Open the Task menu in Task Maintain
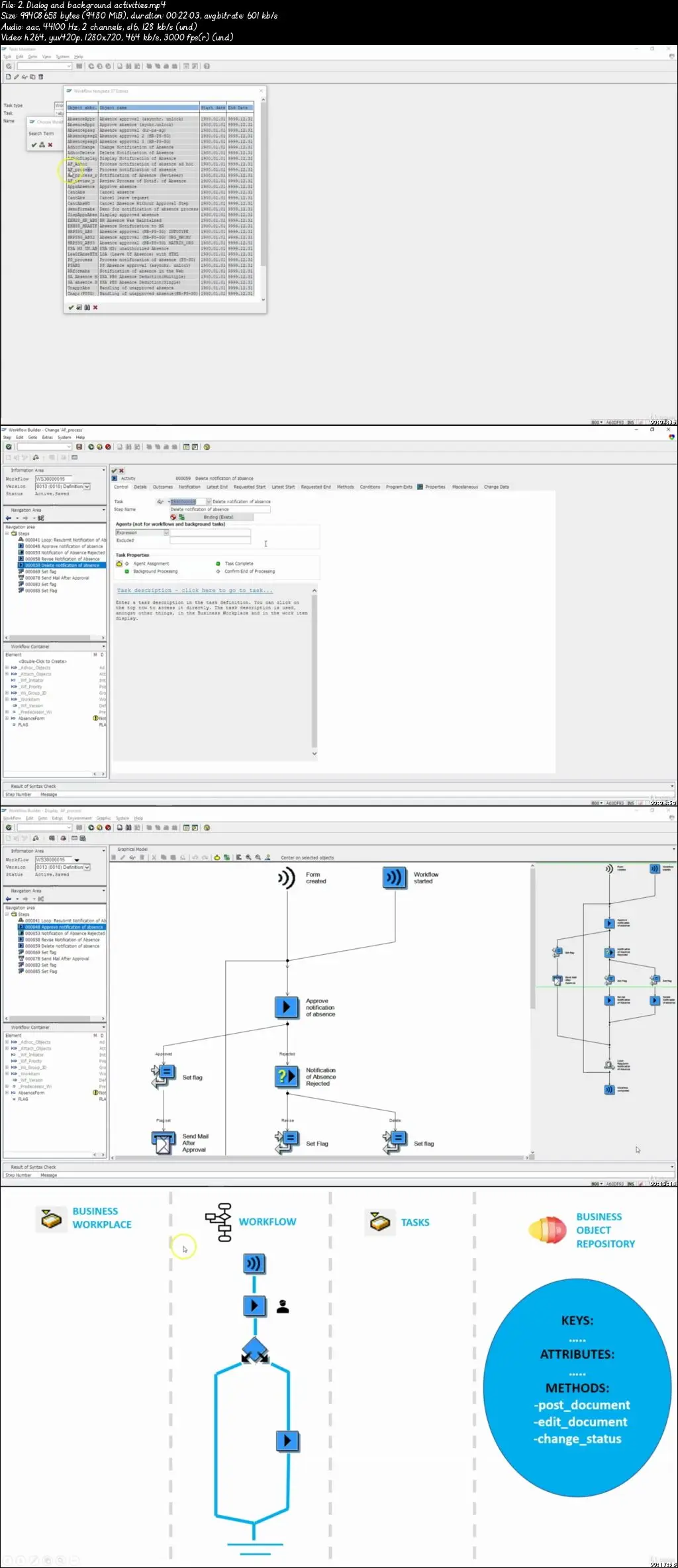 point(7,57)
